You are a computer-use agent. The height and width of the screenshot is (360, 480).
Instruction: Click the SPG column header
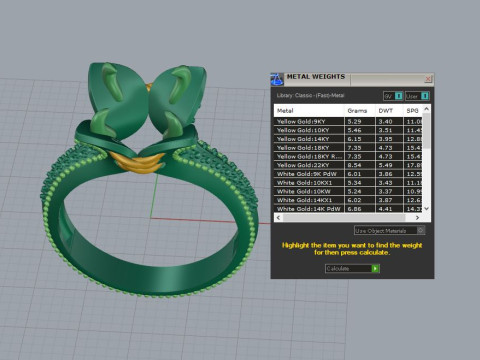point(413,111)
